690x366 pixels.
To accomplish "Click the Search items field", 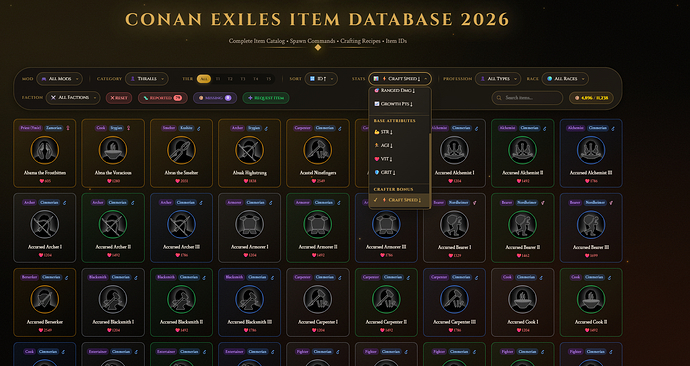I will pos(527,98).
